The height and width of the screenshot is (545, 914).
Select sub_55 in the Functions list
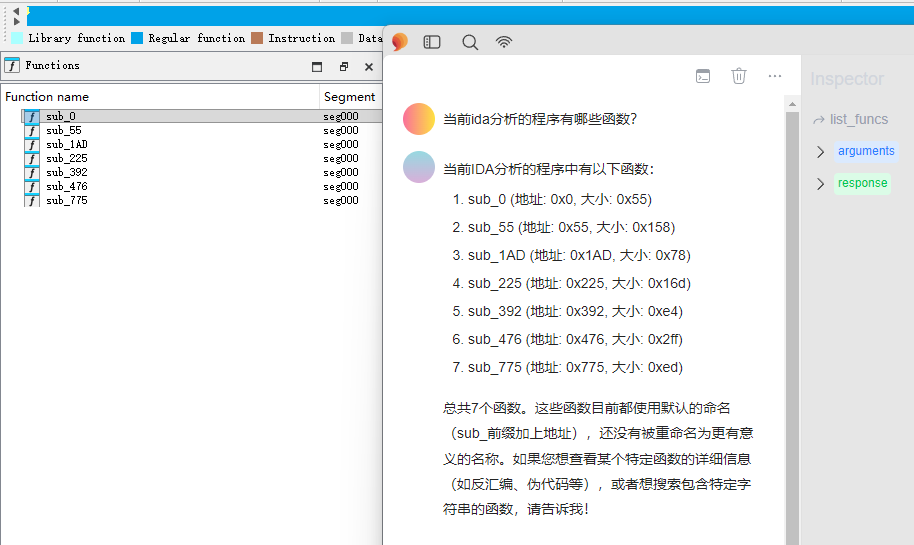click(64, 131)
